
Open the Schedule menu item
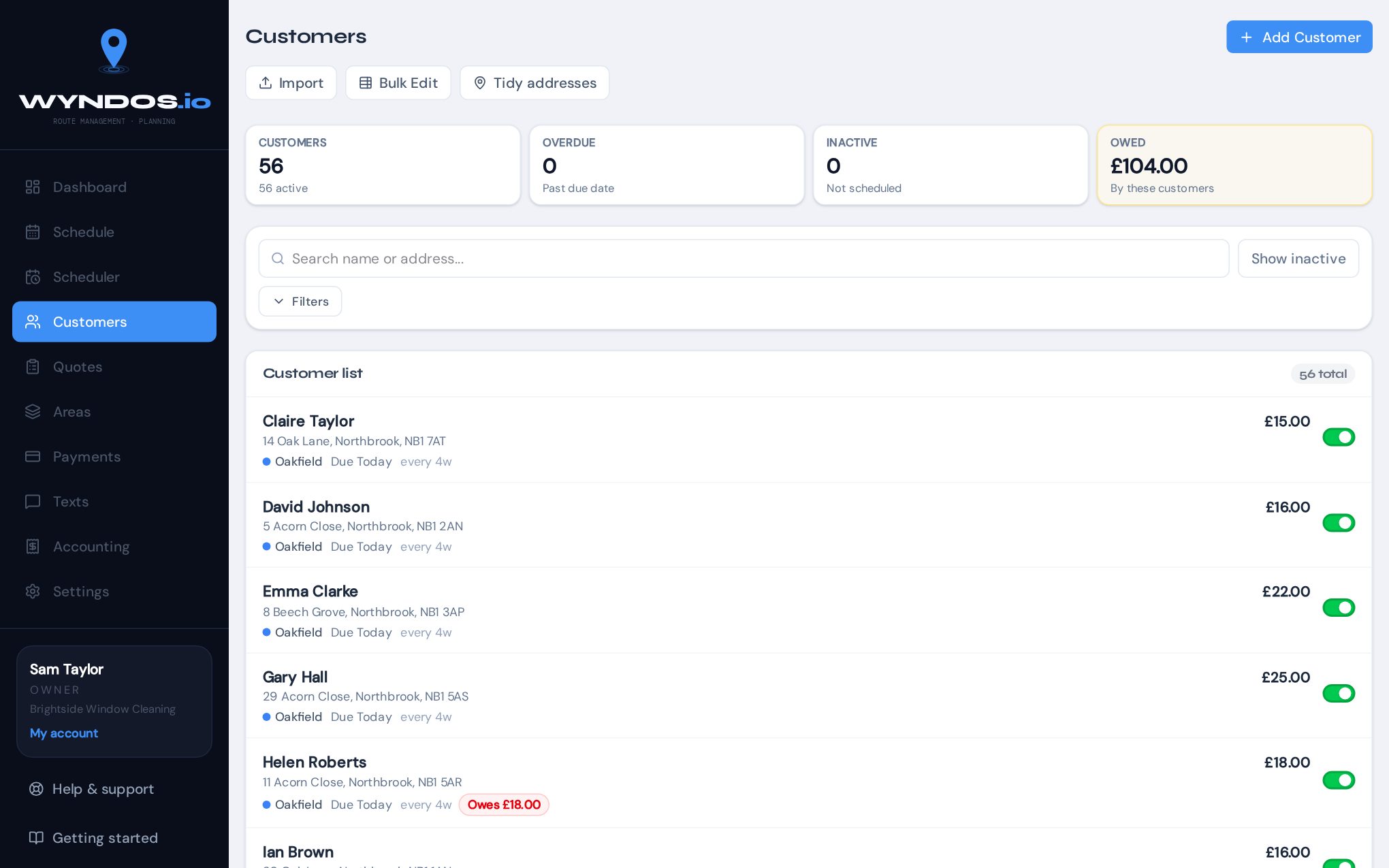(114, 232)
